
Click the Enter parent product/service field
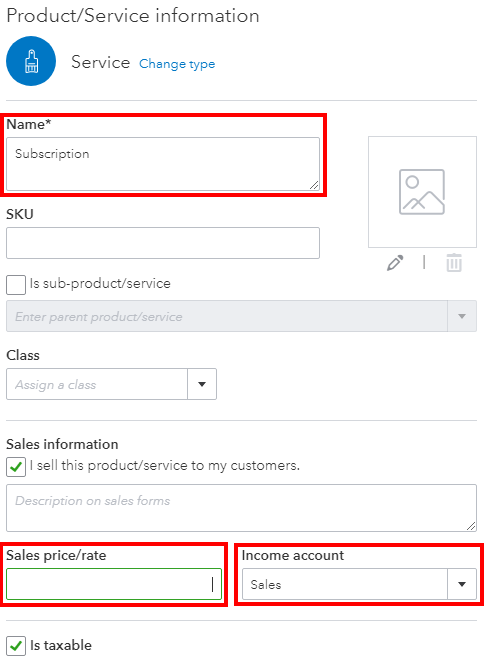click(x=227, y=316)
